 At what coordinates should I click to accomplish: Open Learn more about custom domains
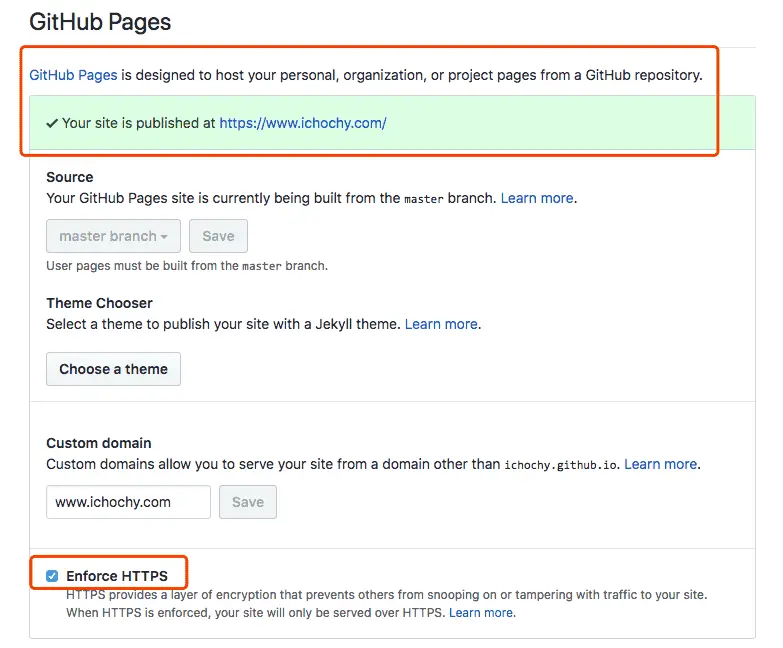(660, 464)
